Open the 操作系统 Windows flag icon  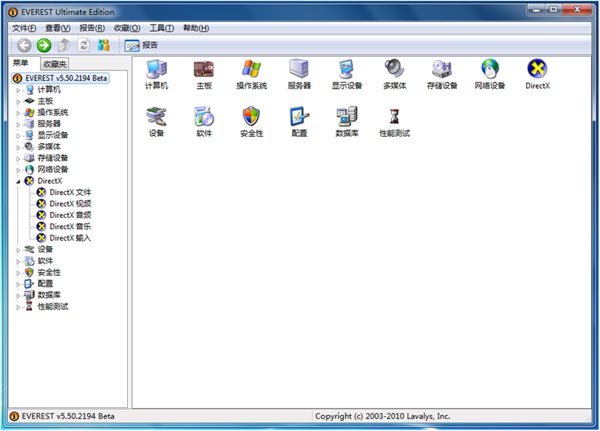251,69
